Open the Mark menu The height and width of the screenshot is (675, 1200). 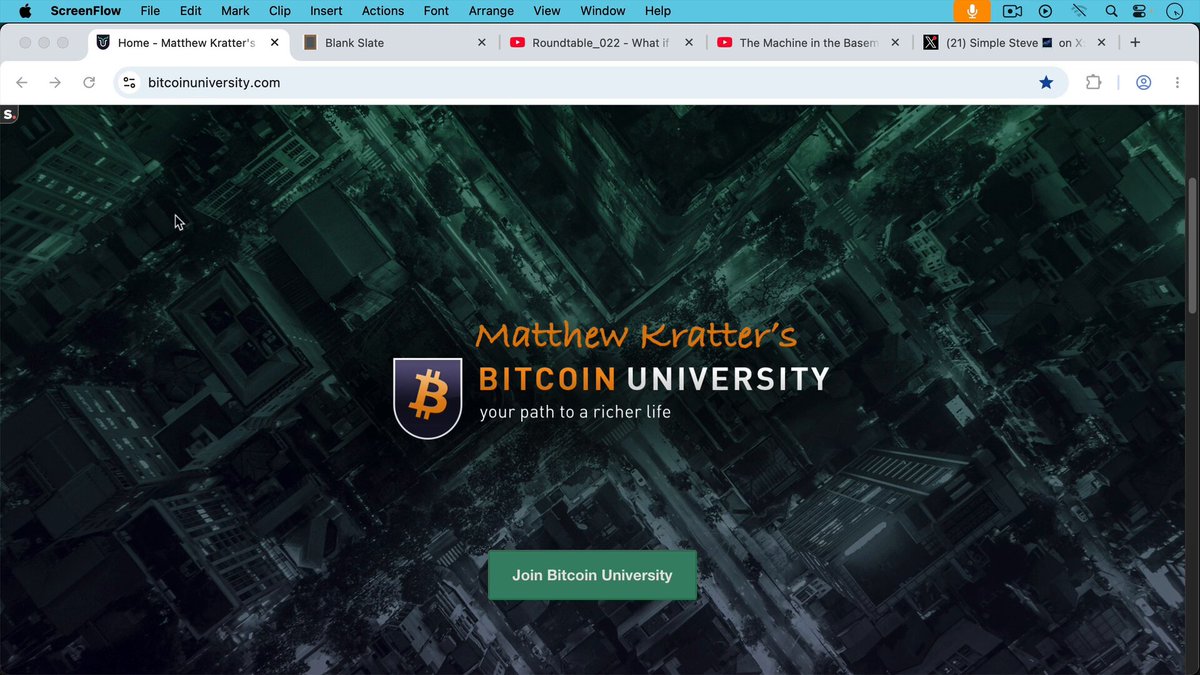pos(235,11)
